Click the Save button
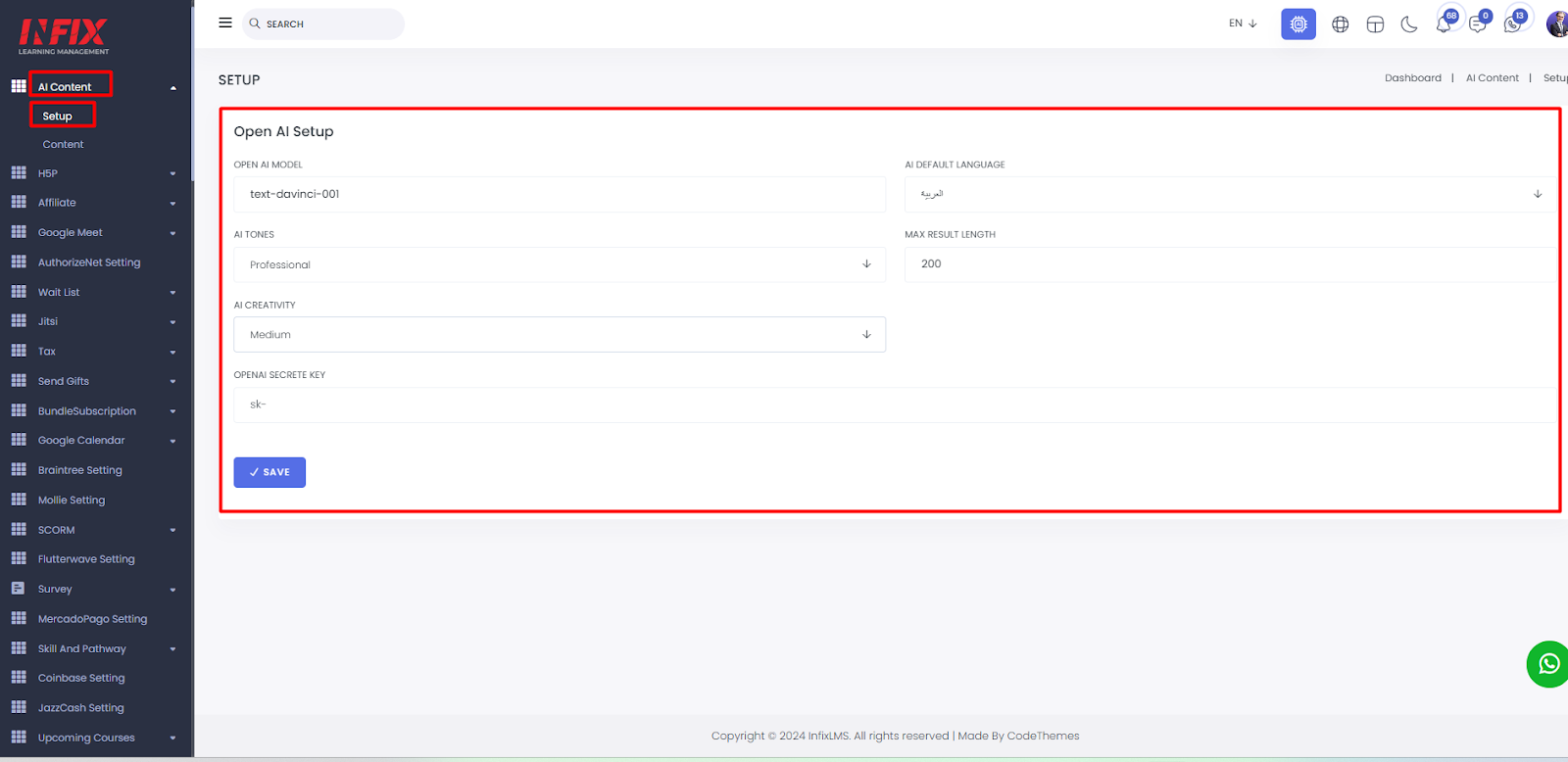Image resolution: width=1568 pixels, height=762 pixels. coord(269,472)
